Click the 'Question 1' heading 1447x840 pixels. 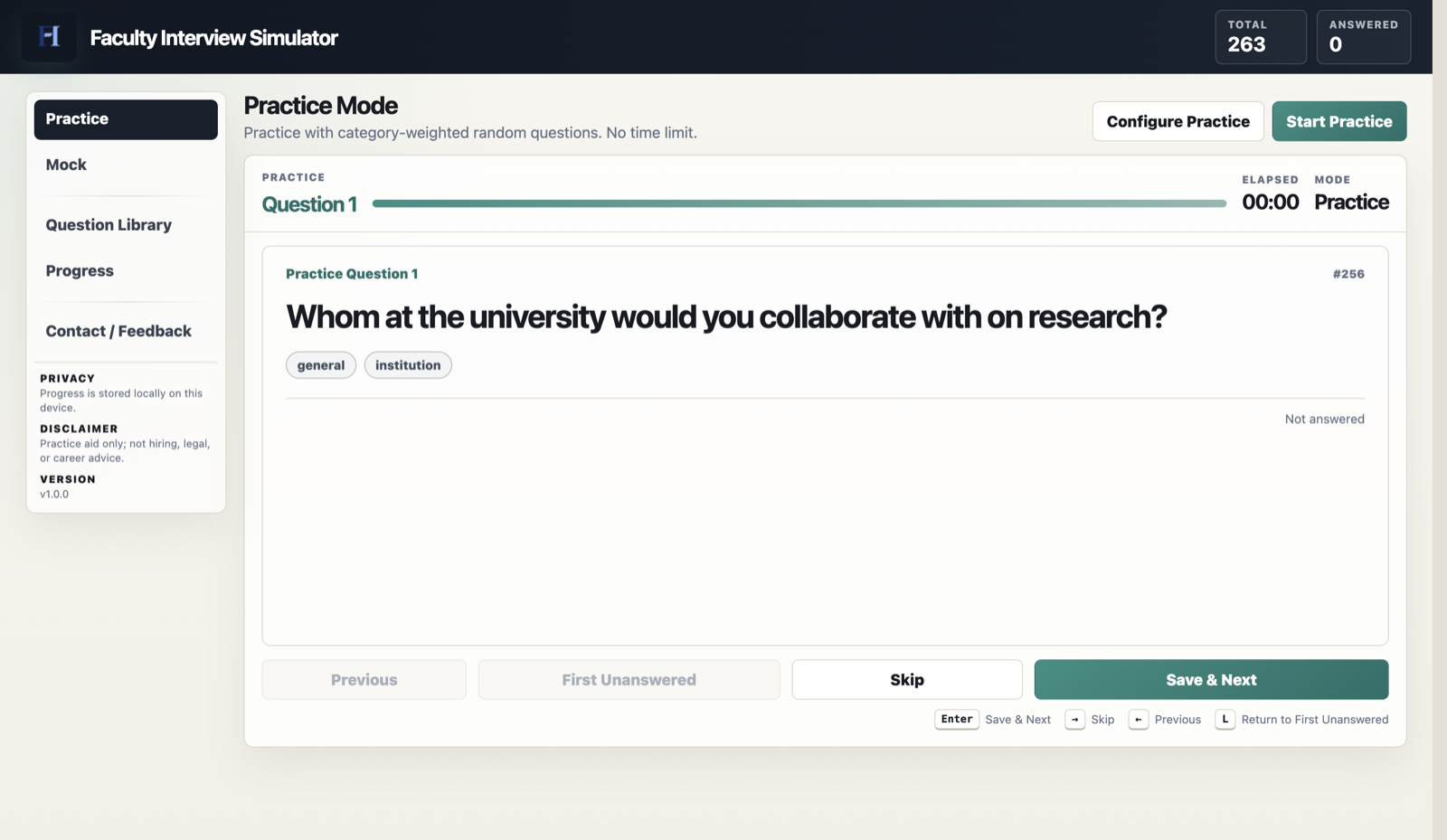pyautogui.click(x=309, y=204)
